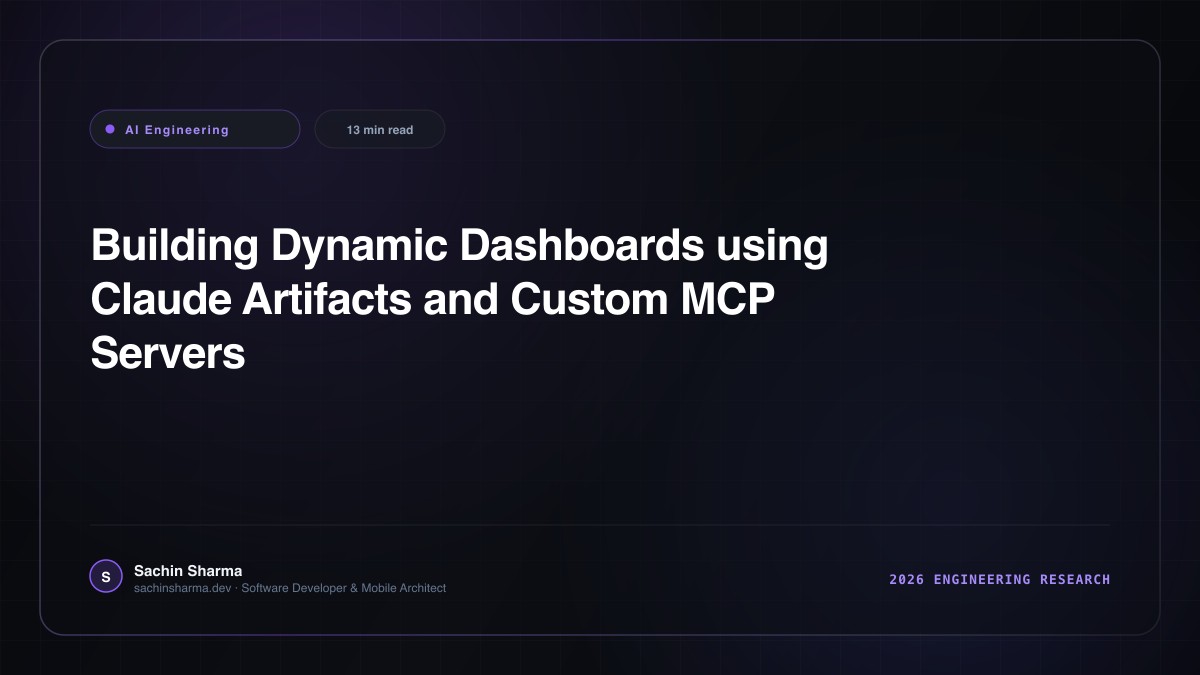Click the article title about Dynamic Dashboards

(459, 300)
